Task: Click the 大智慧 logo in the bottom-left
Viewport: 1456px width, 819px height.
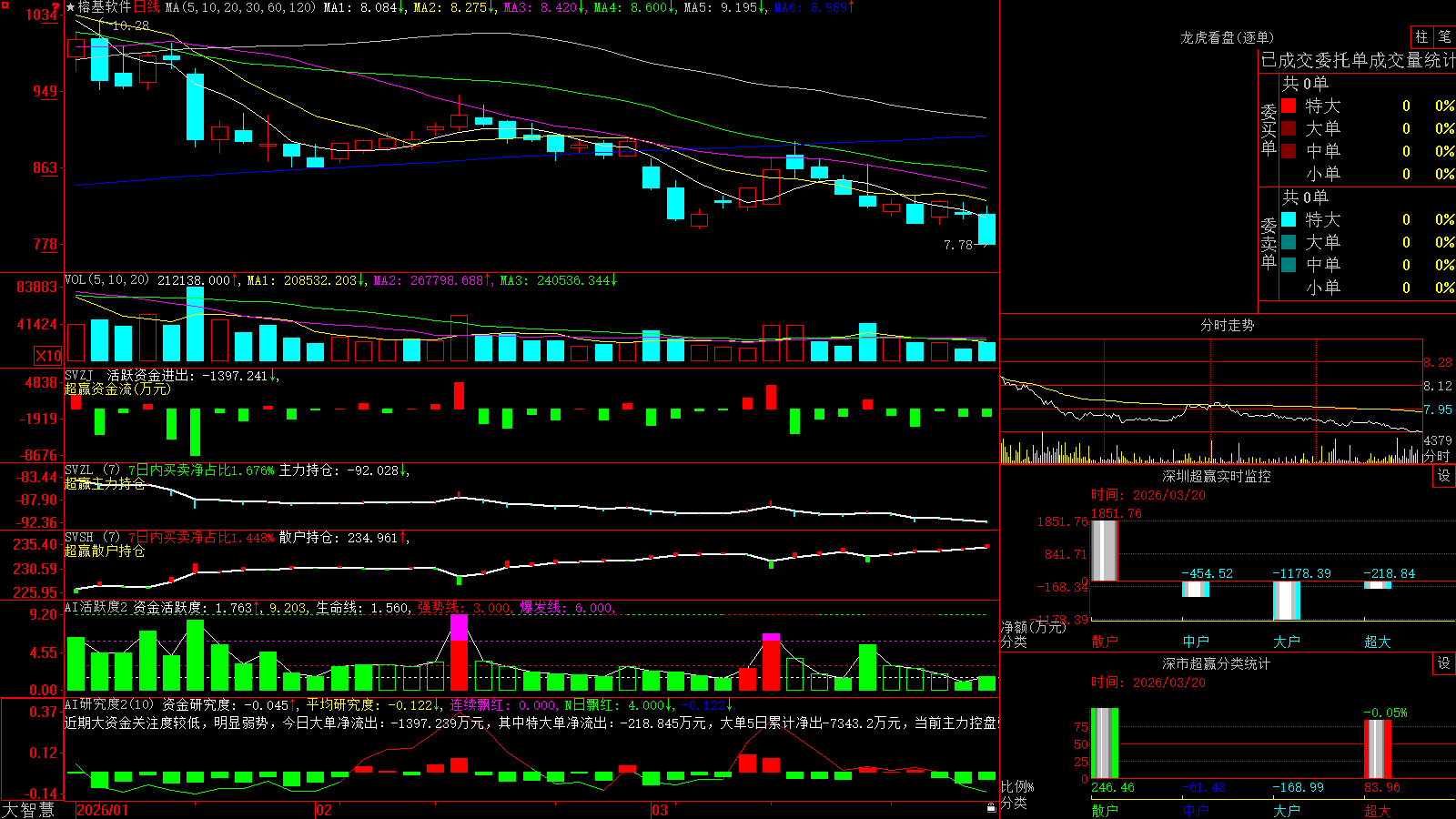Action: coord(28,810)
